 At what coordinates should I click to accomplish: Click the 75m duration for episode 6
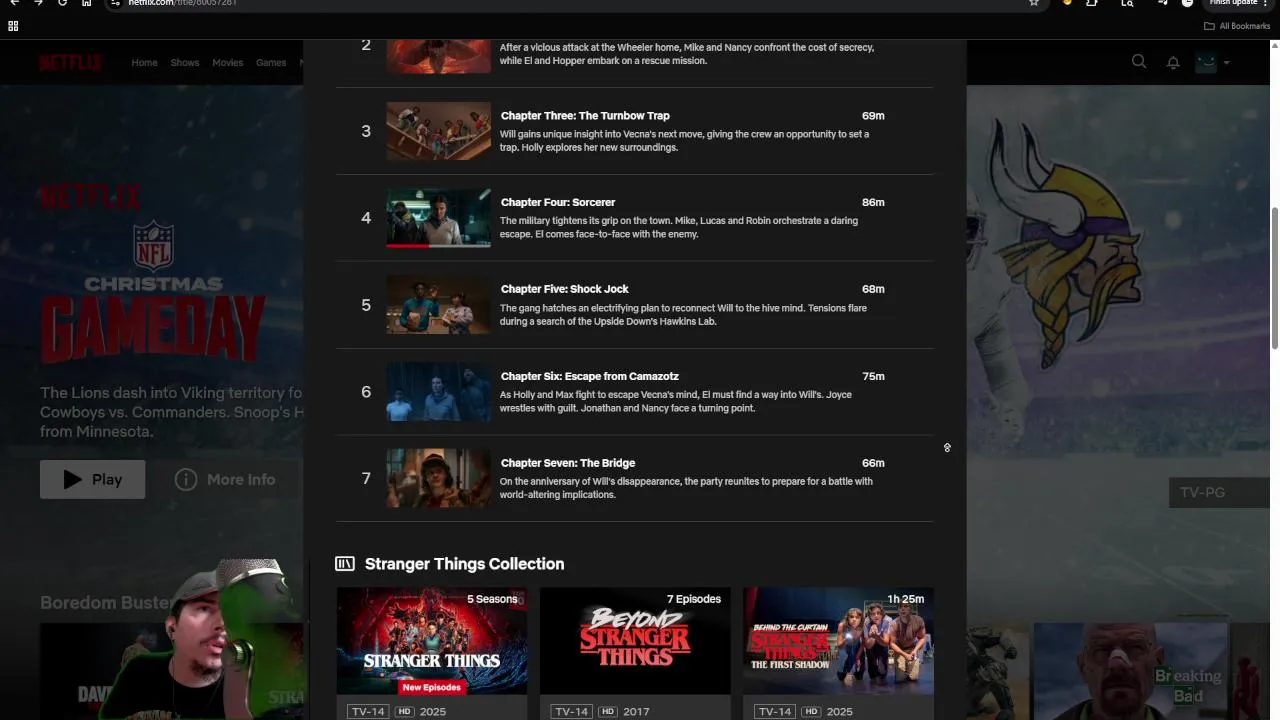pyautogui.click(x=873, y=376)
